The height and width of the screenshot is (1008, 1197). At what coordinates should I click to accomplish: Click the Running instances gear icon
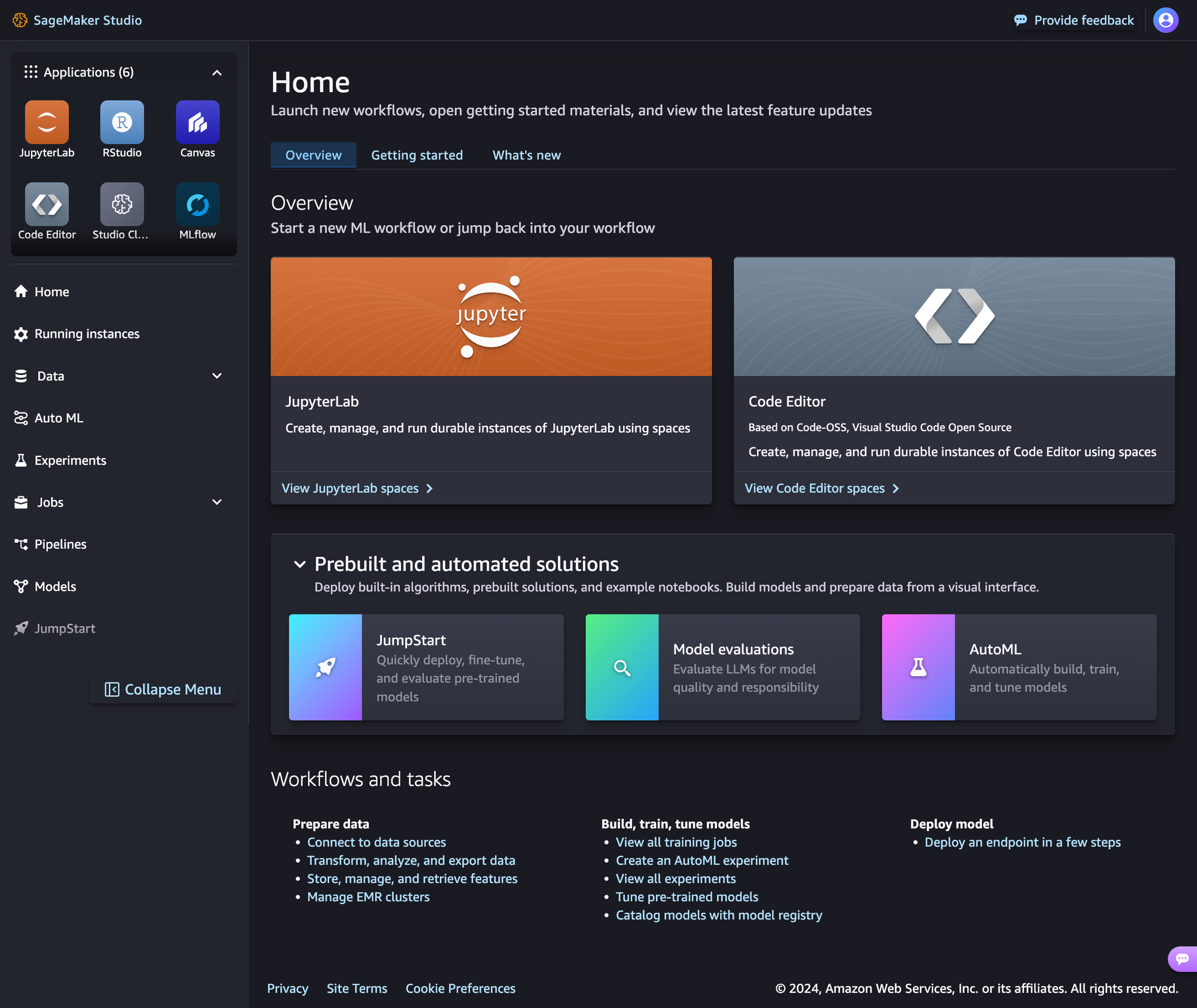tap(21, 334)
